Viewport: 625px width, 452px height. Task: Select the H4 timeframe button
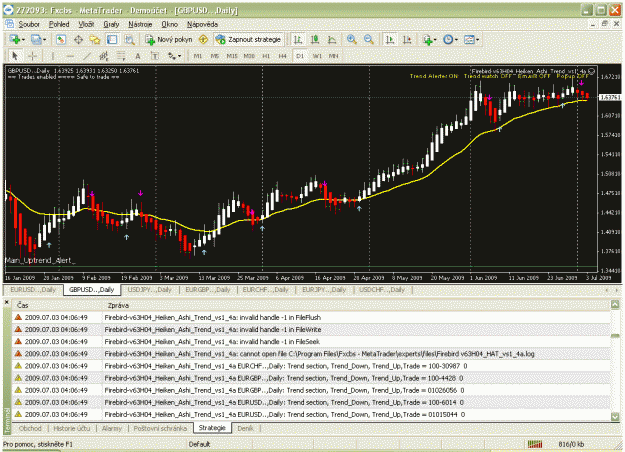click(x=282, y=56)
